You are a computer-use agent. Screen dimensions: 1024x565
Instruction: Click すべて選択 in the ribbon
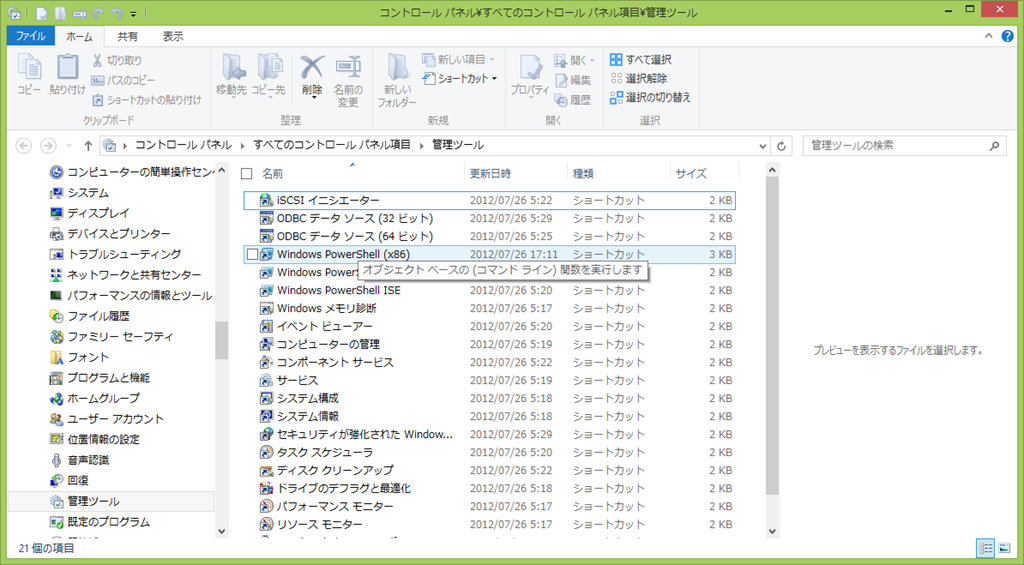coord(641,59)
